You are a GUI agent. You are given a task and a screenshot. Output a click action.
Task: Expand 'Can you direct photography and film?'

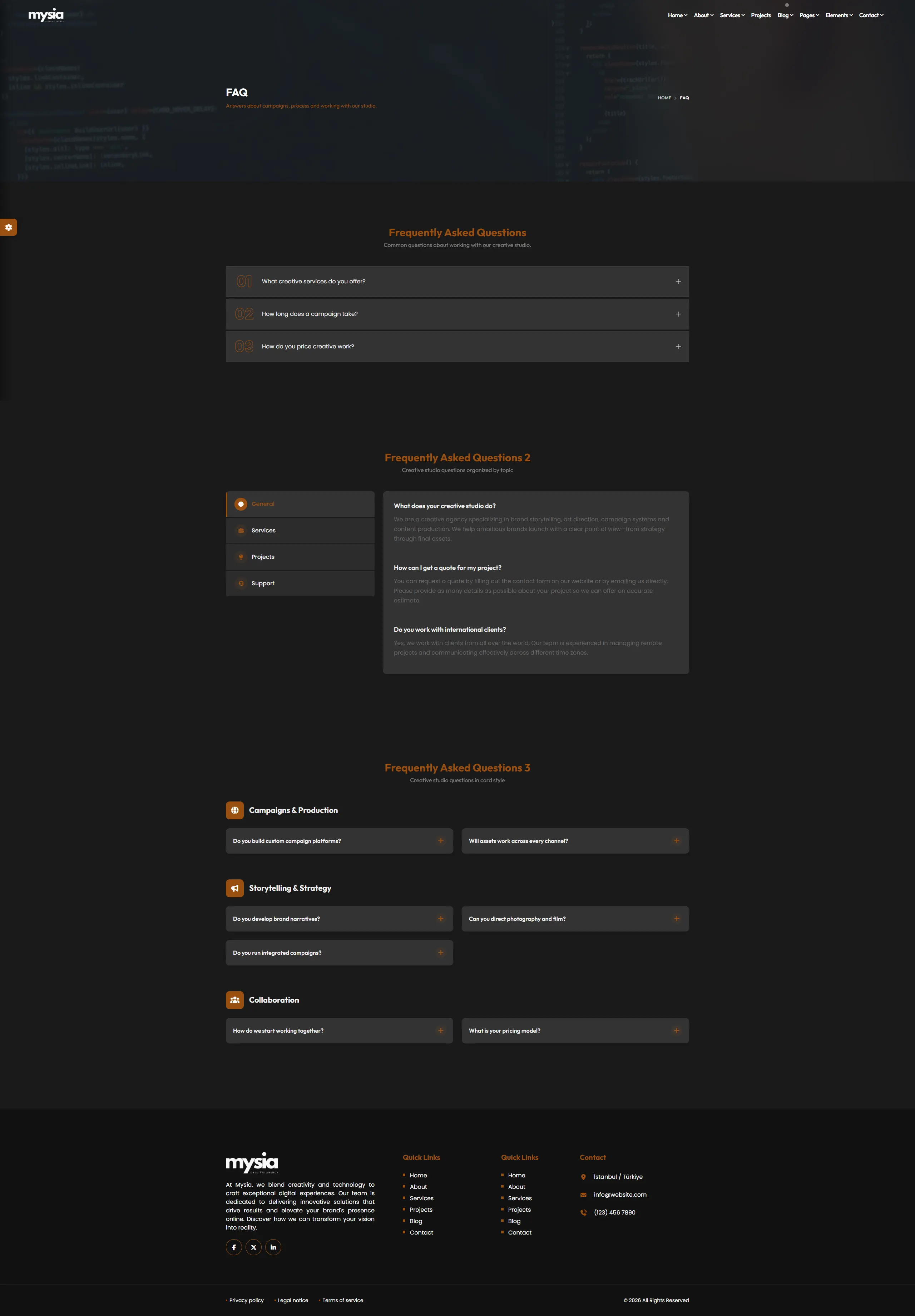click(x=575, y=919)
